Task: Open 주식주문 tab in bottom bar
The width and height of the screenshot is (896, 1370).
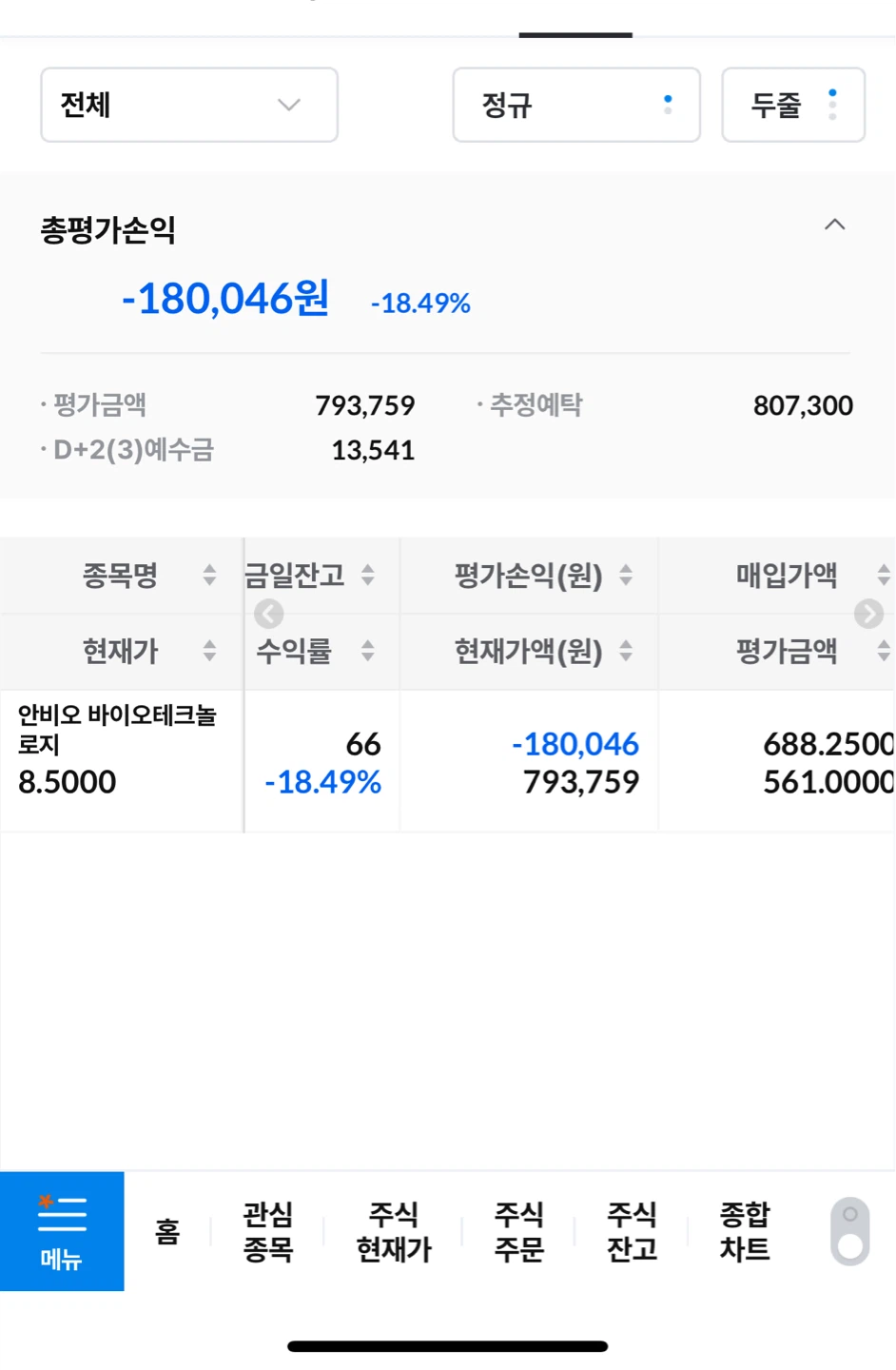Action: coord(518,1231)
